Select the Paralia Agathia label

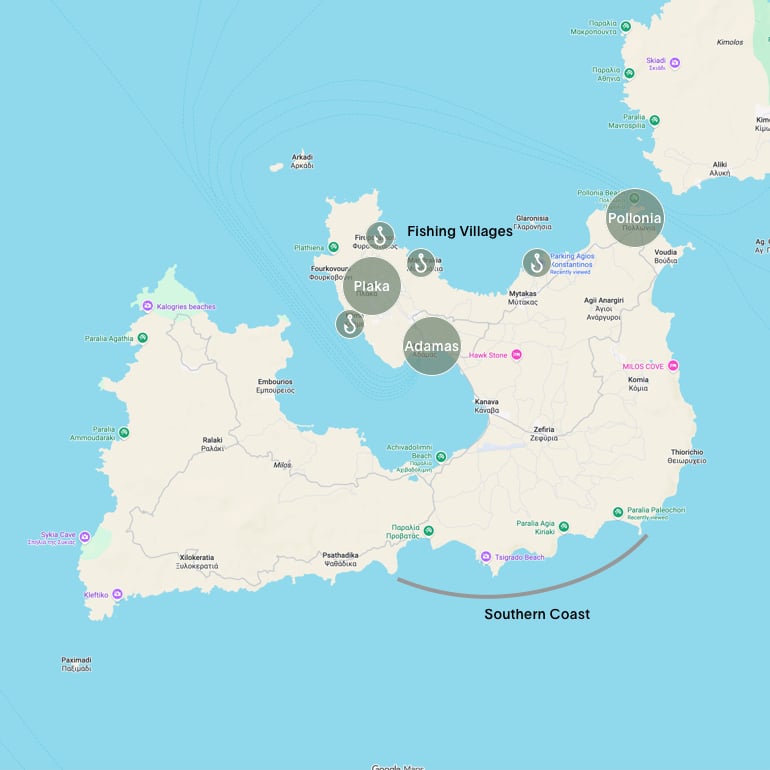[109, 338]
